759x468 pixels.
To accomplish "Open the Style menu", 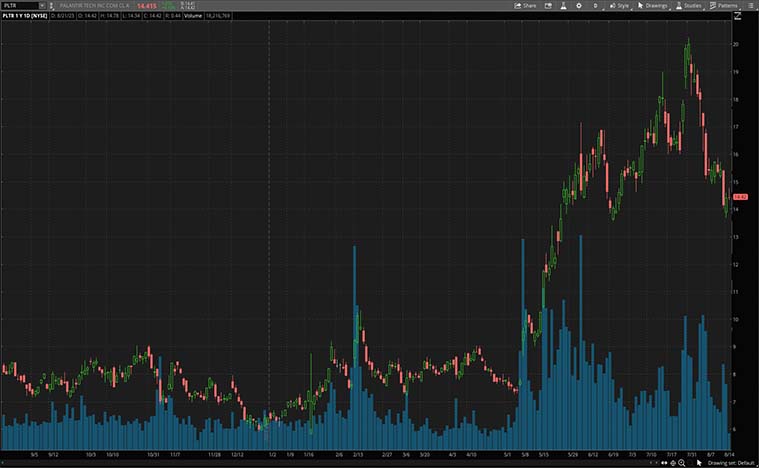I will tap(620, 6).
